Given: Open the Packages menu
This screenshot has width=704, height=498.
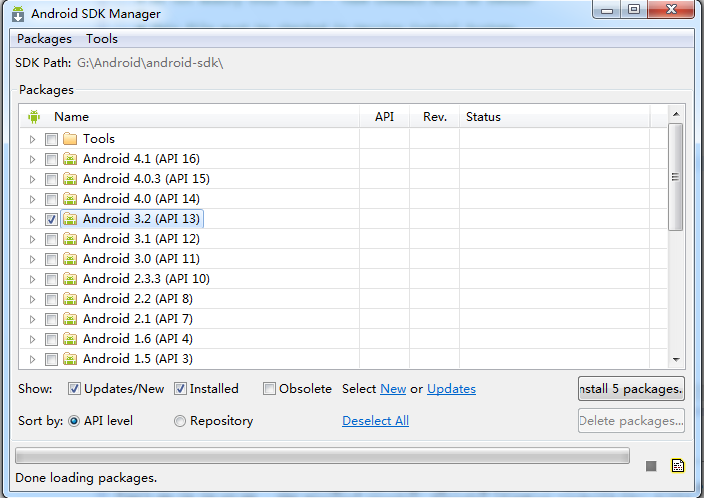Looking at the screenshot, I should 44,39.
